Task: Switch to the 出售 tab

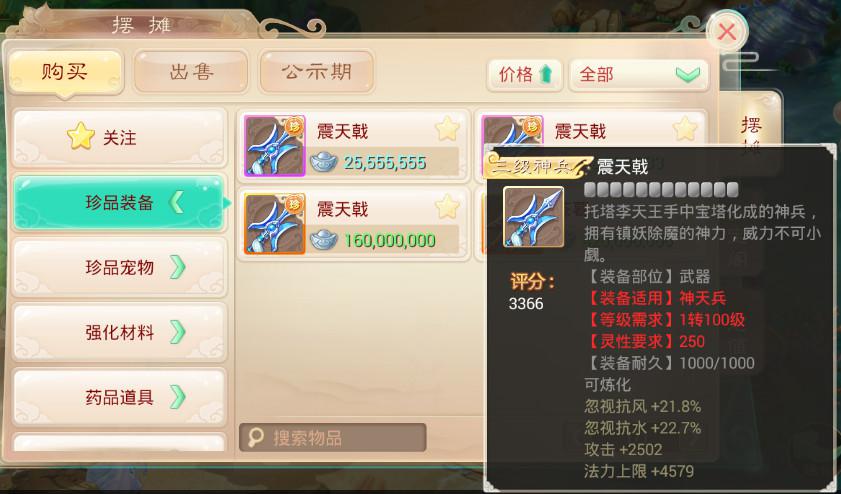Action: click(191, 72)
